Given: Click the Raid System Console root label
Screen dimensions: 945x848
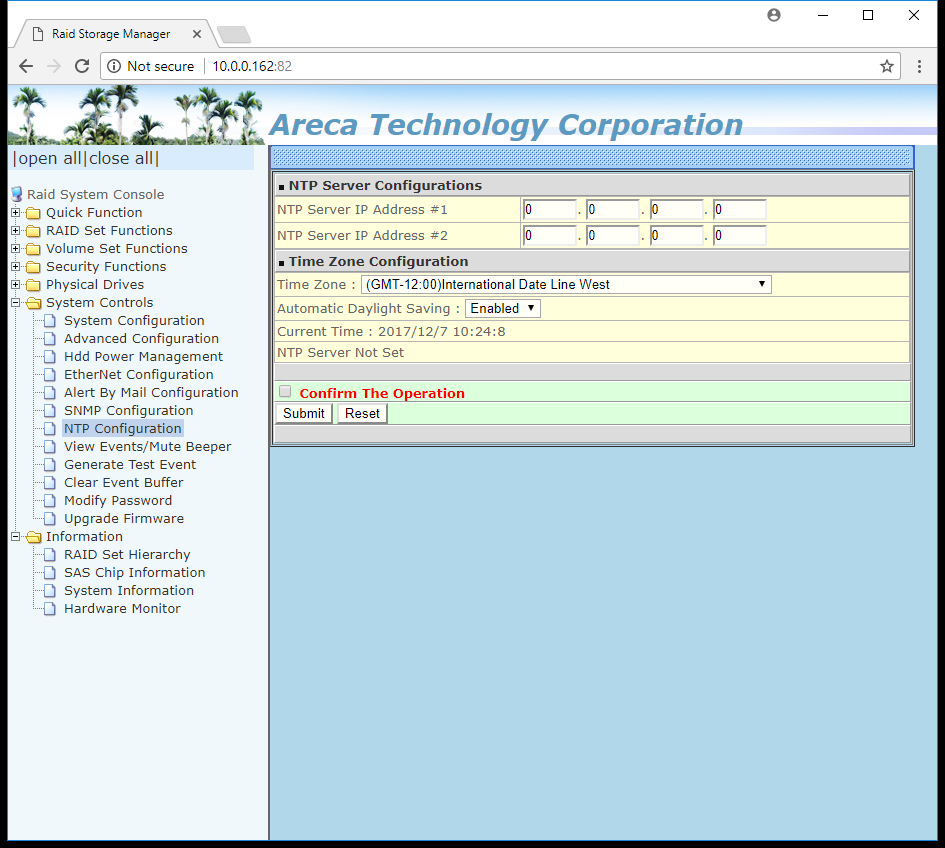Looking at the screenshot, I should click(96, 195).
